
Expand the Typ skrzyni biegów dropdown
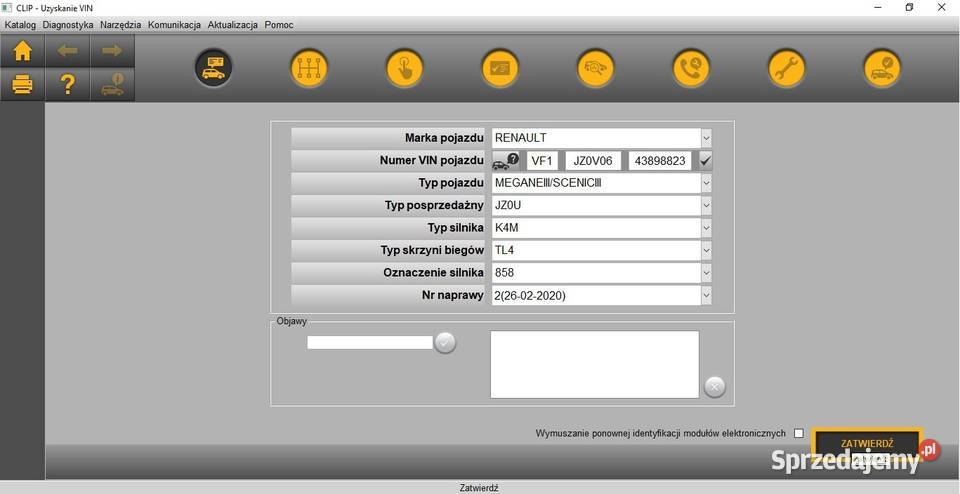coord(706,250)
